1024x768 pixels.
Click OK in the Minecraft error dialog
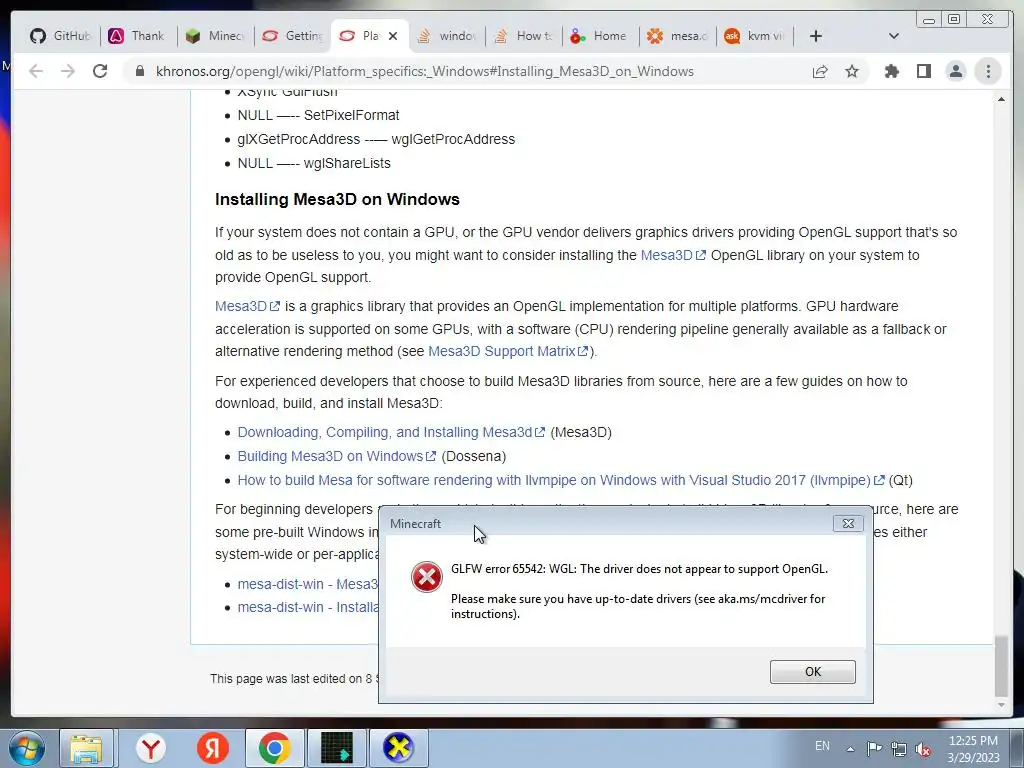tap(812, 671)
